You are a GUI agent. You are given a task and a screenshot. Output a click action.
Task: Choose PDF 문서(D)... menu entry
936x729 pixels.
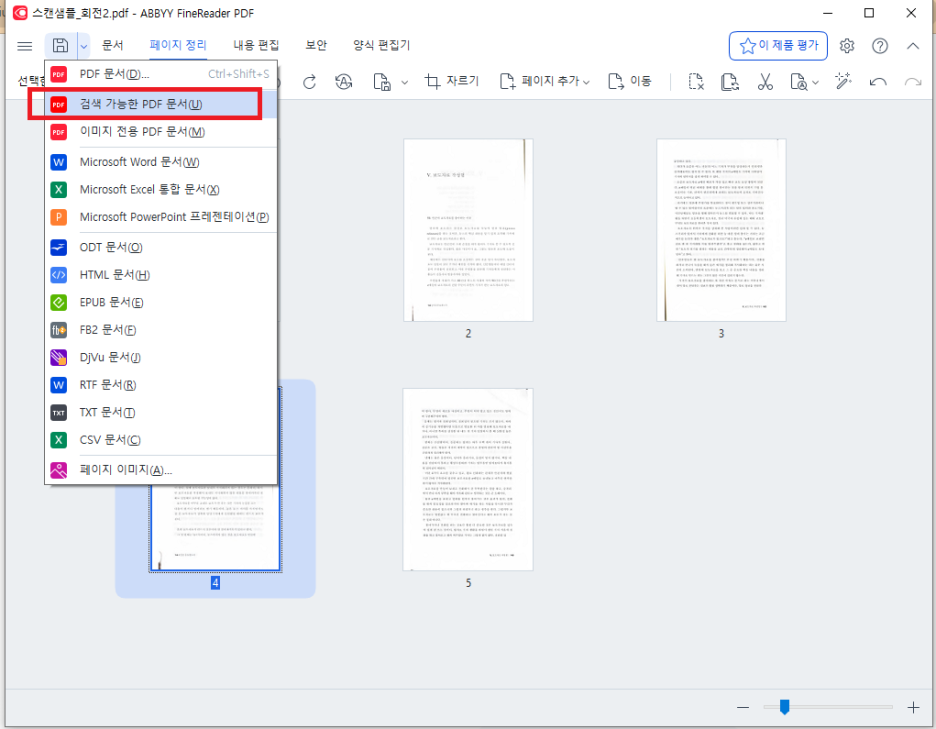point(161,74)
